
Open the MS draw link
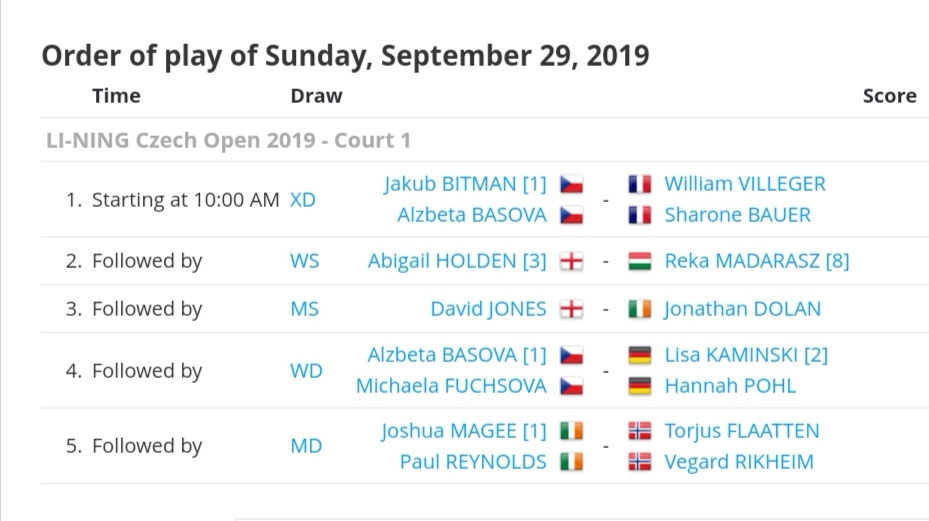tap(305, 309)
